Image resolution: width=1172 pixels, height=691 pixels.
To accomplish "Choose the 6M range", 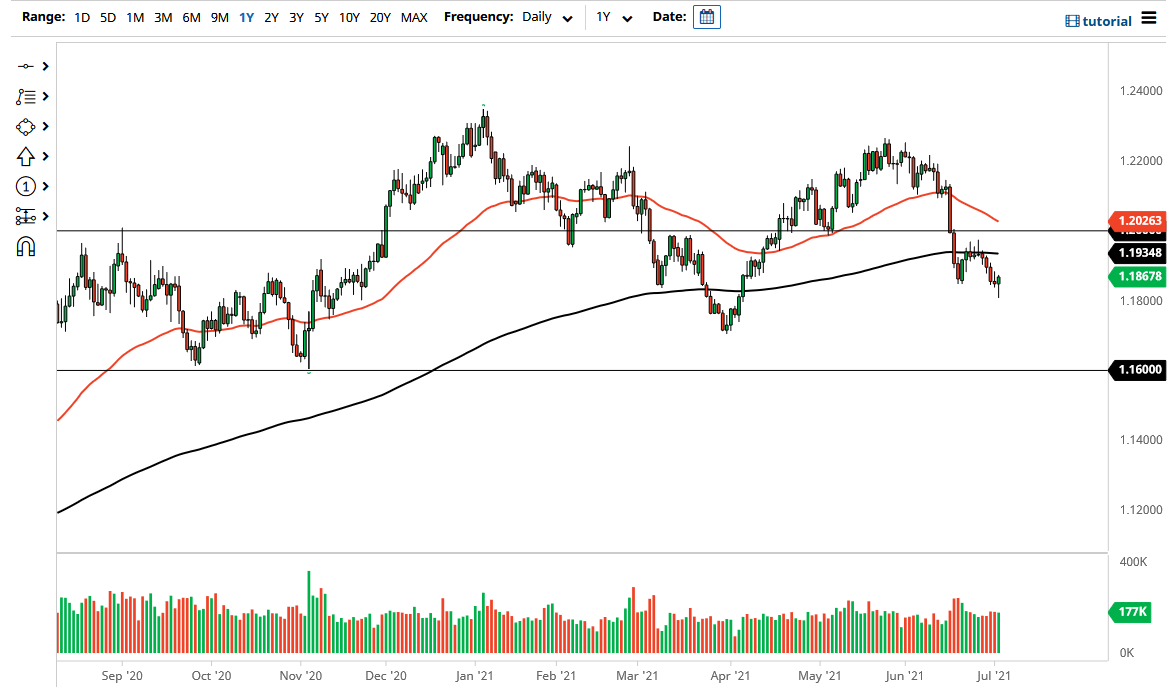I will click(x=191, y=17).
